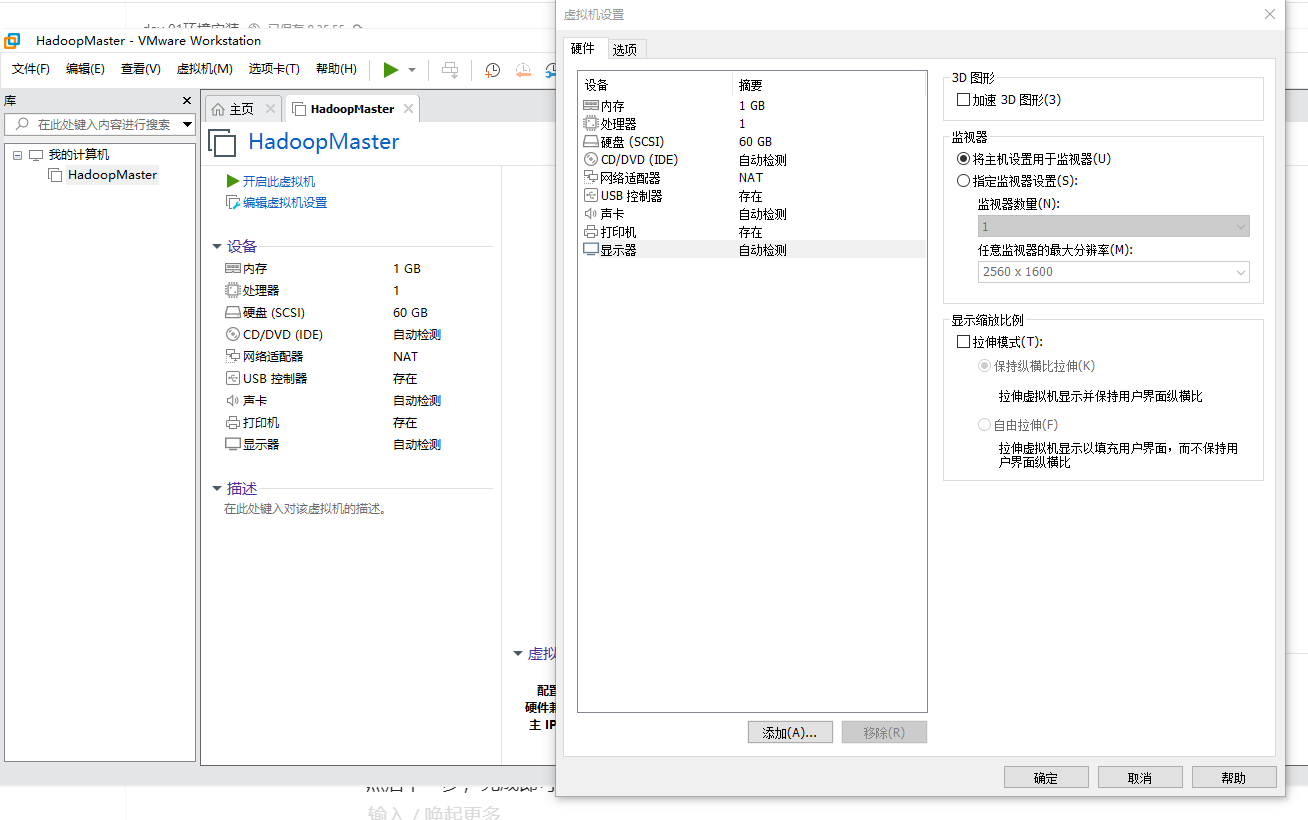Click 内存 memory icon in main window
The image size is (1308, 820).
[233, 269]
